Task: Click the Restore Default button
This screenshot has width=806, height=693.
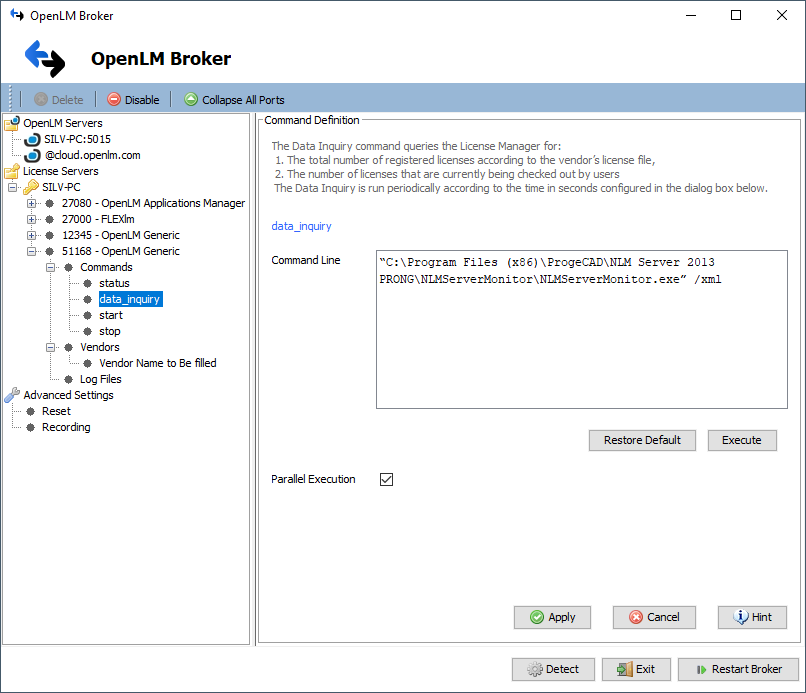Action: 642,440
